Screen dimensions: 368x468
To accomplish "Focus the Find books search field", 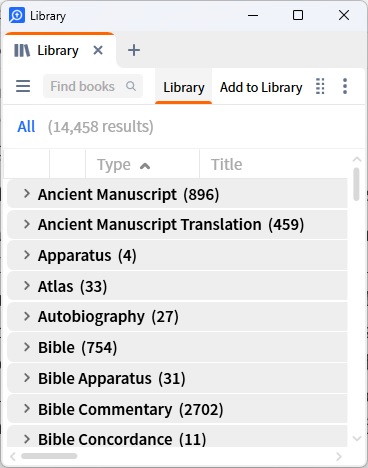I will point(93,86).
